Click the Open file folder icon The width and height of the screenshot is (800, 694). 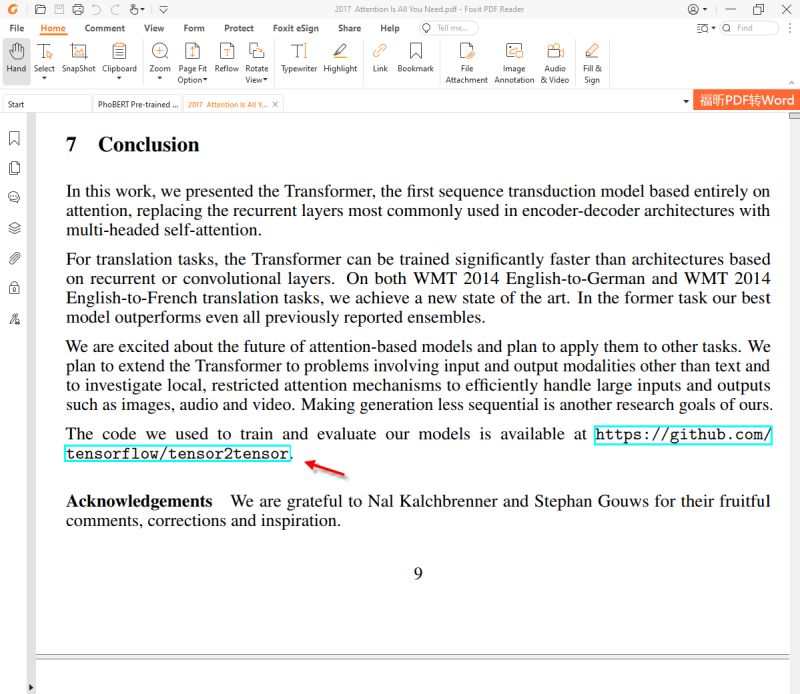[x=40, y=9]
